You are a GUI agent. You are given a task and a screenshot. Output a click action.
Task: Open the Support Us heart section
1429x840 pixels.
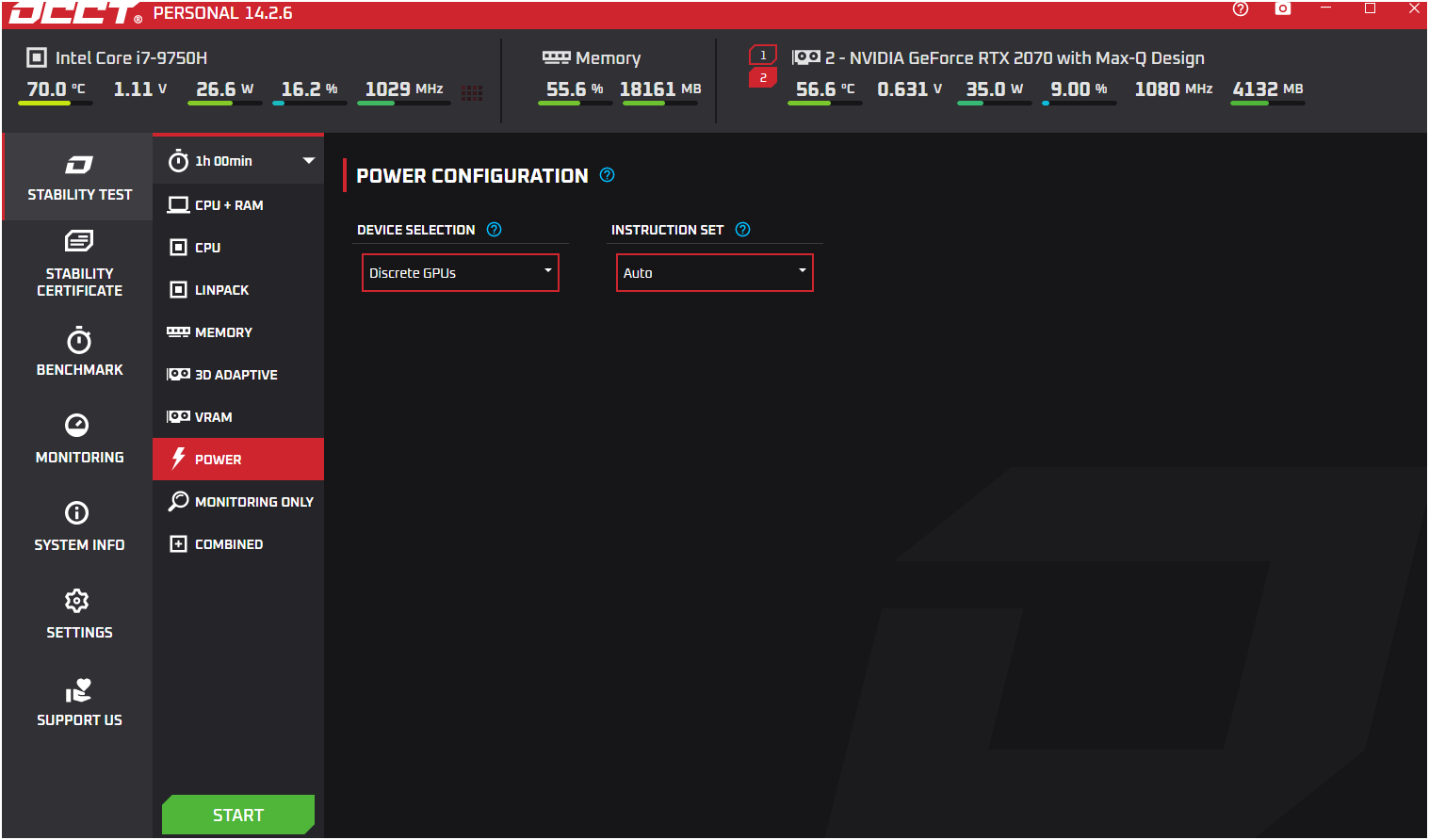tap(79, 703)
